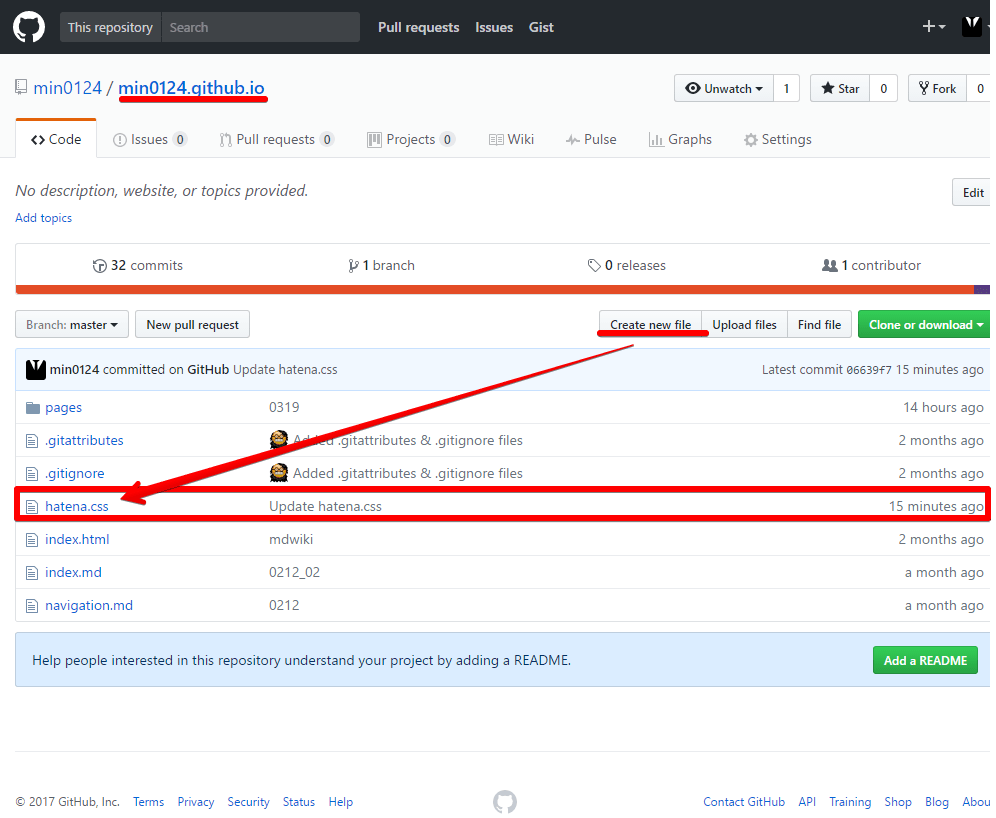The image size is (996, 818).
Task: Open Pull requests in the top navigation
Action: point(418,27)
